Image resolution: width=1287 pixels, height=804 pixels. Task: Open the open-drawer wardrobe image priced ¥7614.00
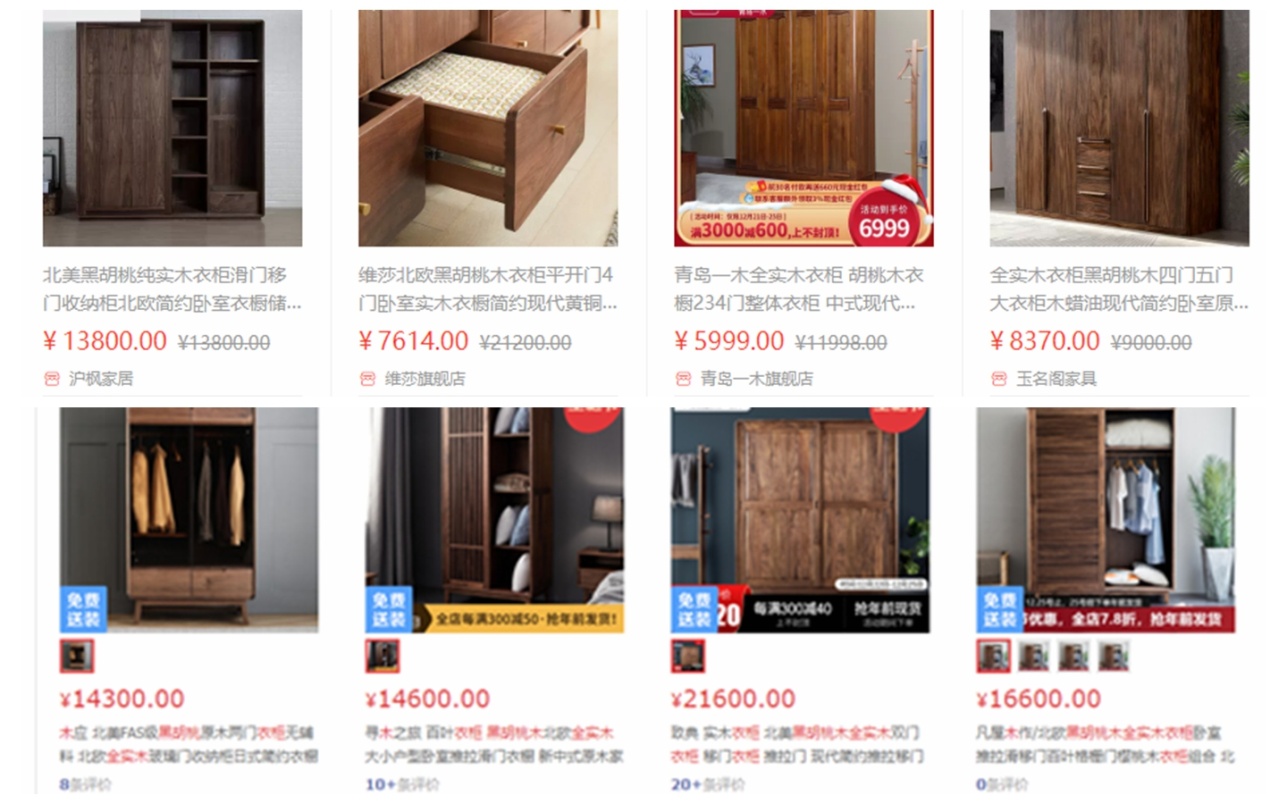488,128
